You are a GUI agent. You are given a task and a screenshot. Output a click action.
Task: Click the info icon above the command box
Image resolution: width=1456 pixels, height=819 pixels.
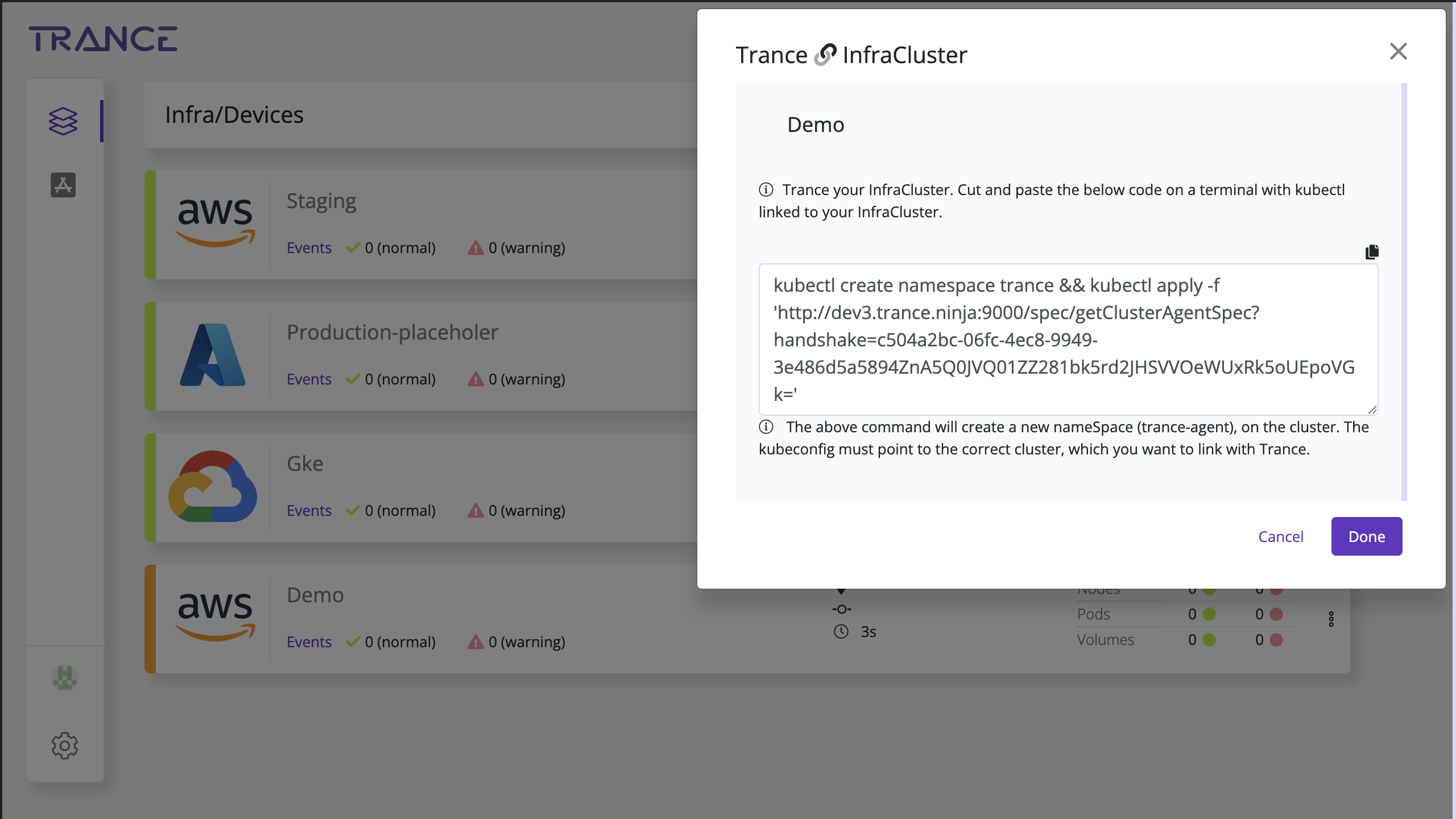(766, 189)
